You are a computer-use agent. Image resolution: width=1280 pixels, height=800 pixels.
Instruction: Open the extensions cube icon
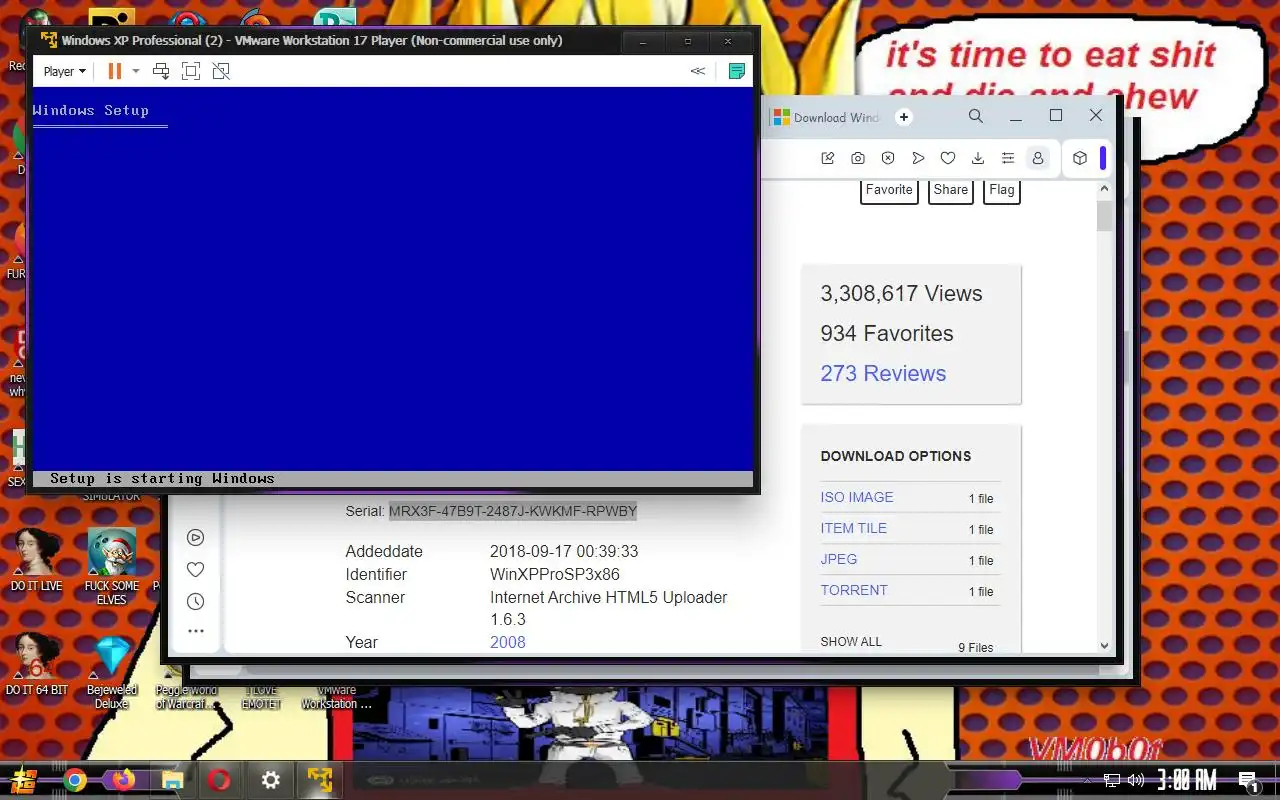pyautogui.click(x=1080, y=158)
